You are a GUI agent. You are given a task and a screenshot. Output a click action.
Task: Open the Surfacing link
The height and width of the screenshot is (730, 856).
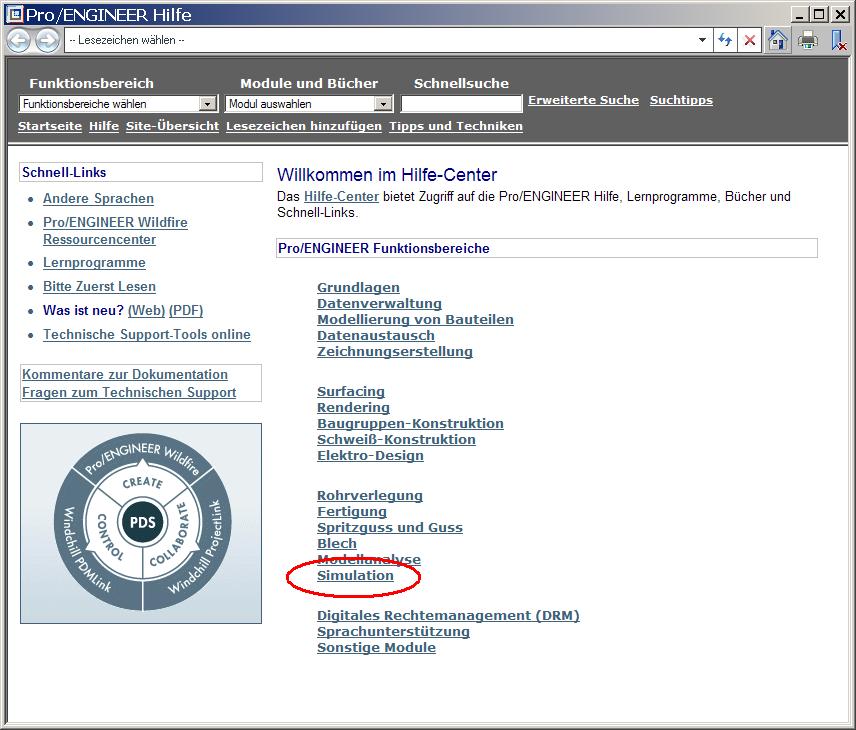point(351,392)
